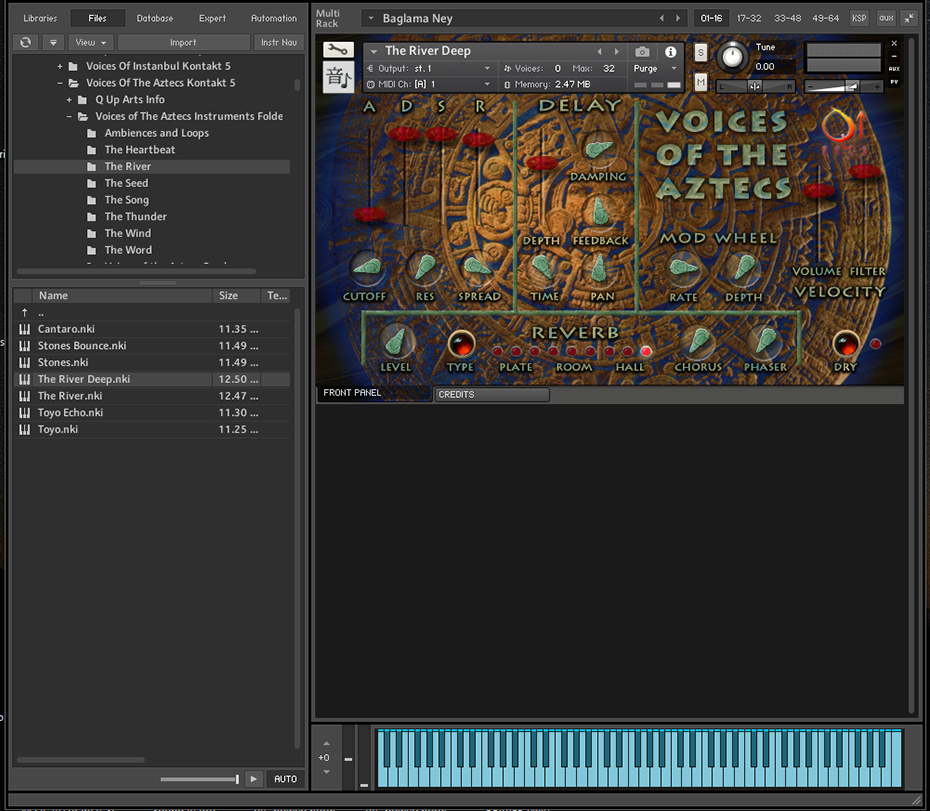
Task: Click the camera snapshot icon
Action: [x=642, y=52]
